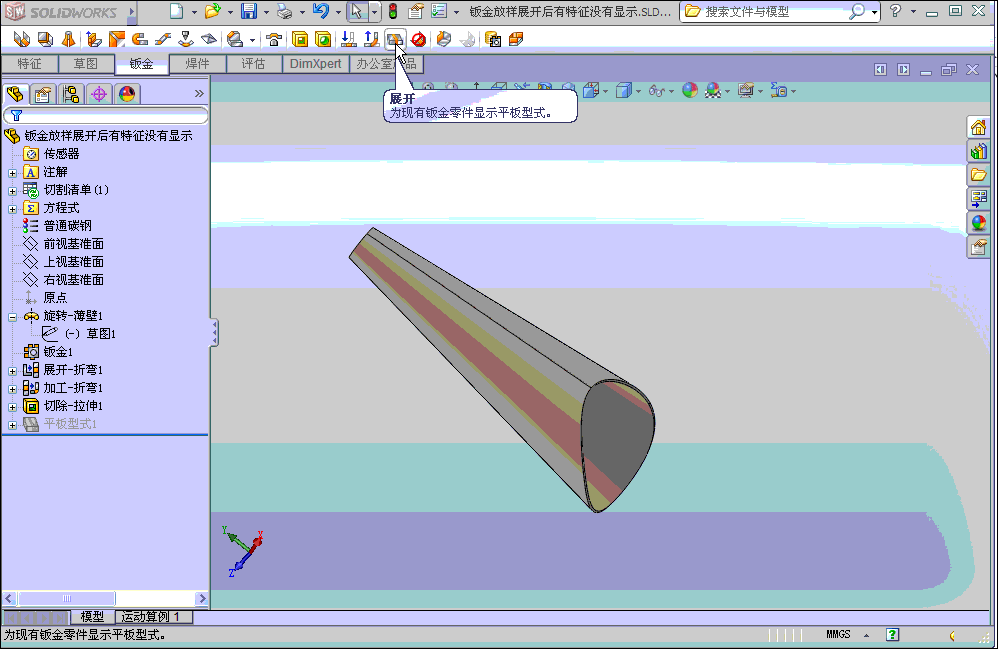998x649 pixels.
Task: Click the Unfold tool
Action: pyautogui.click(x=348, y=39)
